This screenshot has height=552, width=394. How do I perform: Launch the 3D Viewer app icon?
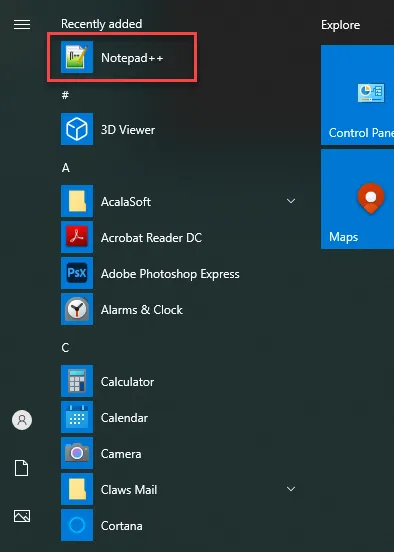pos(77,129)
